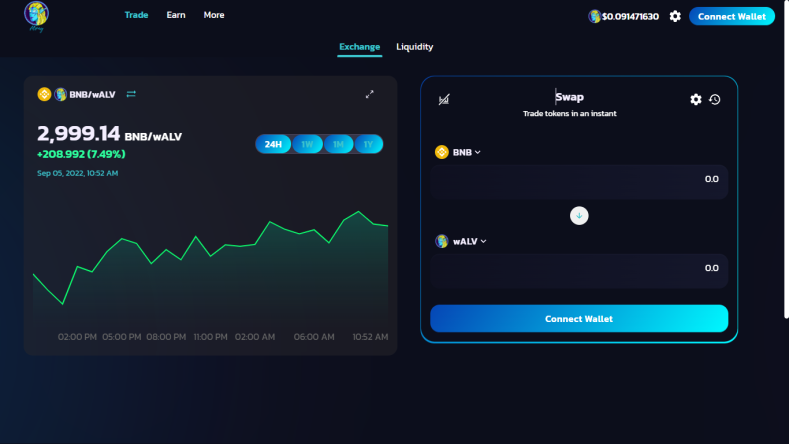This screenshot has width=789, height=444.
Task: Open swap settings gear in the Swap panel
Action: [695, 99]
